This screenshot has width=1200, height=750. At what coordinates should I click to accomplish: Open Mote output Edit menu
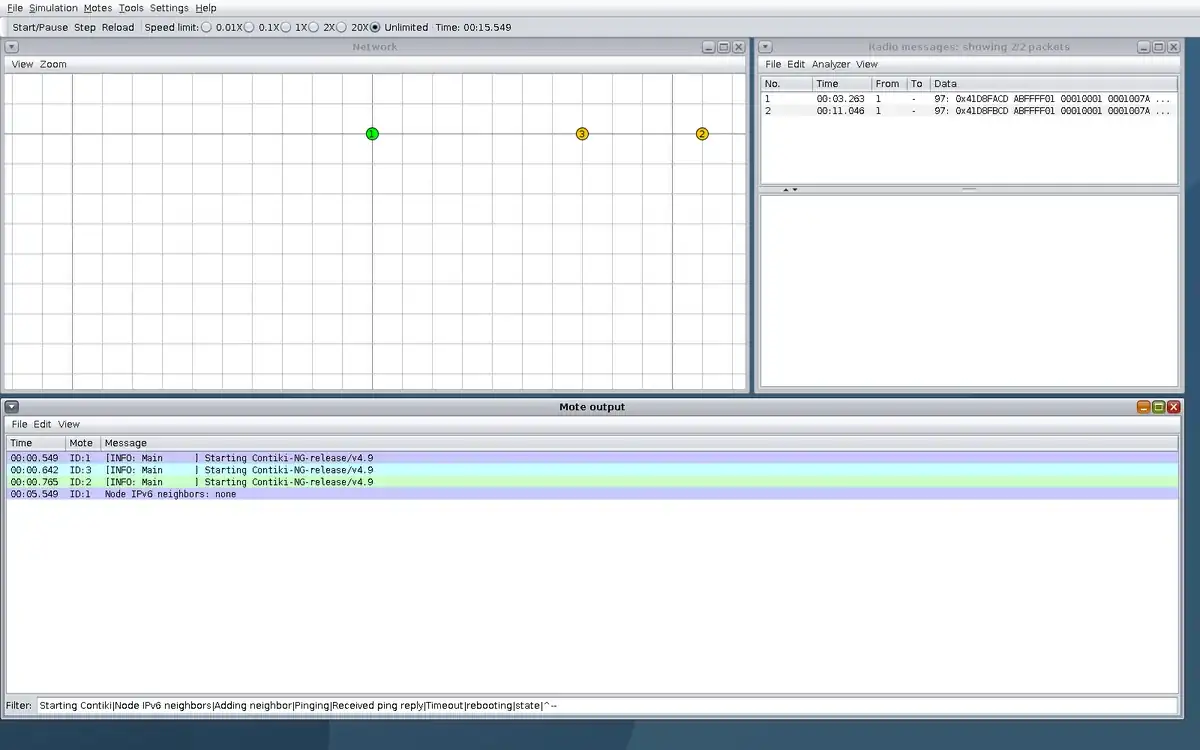[42, 424]
